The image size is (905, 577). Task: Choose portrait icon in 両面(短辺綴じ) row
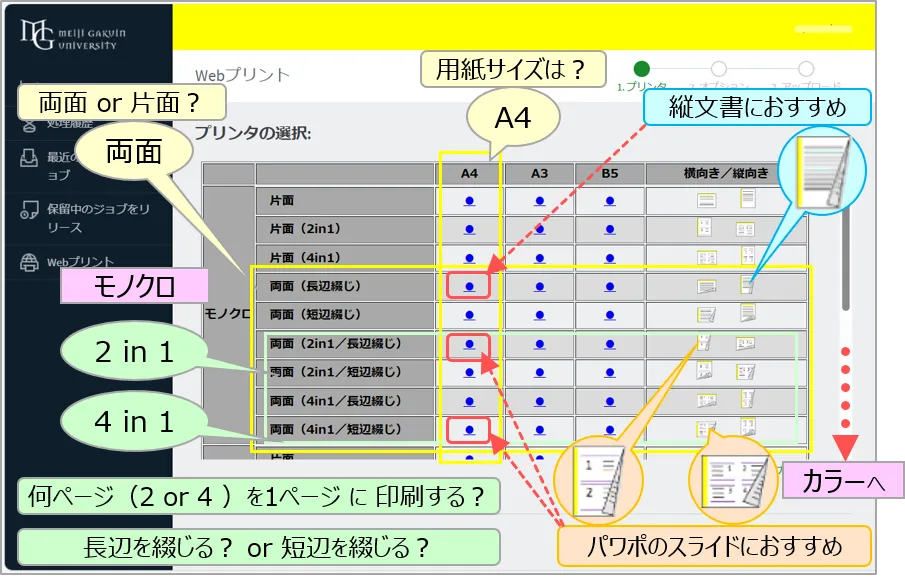click(x=747, y=314)
